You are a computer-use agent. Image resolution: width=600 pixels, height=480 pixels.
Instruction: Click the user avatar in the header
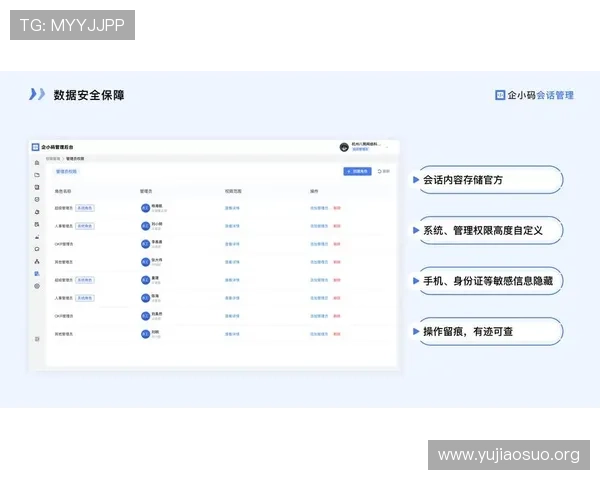coord(344,147)
